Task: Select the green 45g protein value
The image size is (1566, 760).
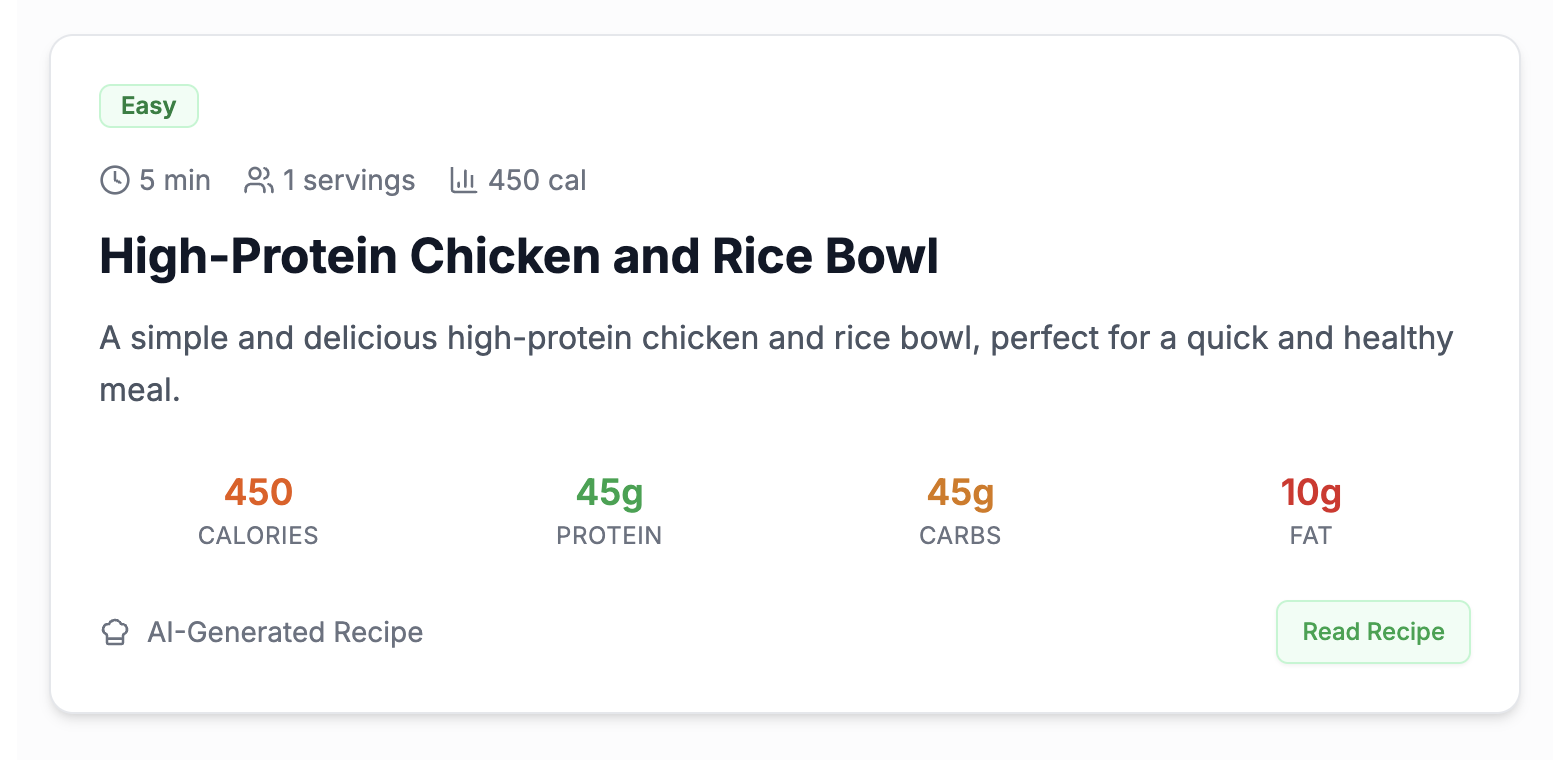Action: pyautogui.click(x=609, y=492)
